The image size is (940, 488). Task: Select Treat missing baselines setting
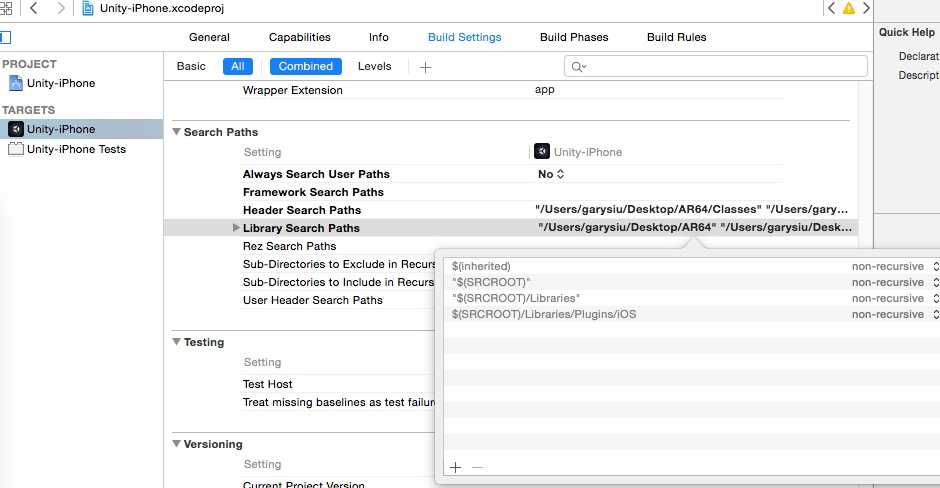(339, 402)
